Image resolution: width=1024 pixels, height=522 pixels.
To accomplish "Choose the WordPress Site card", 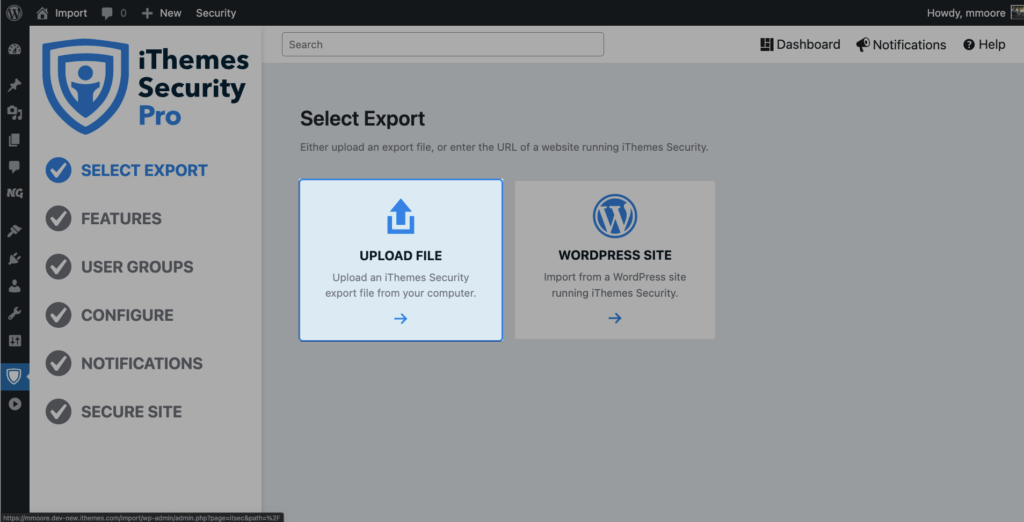I will point(615,260).
